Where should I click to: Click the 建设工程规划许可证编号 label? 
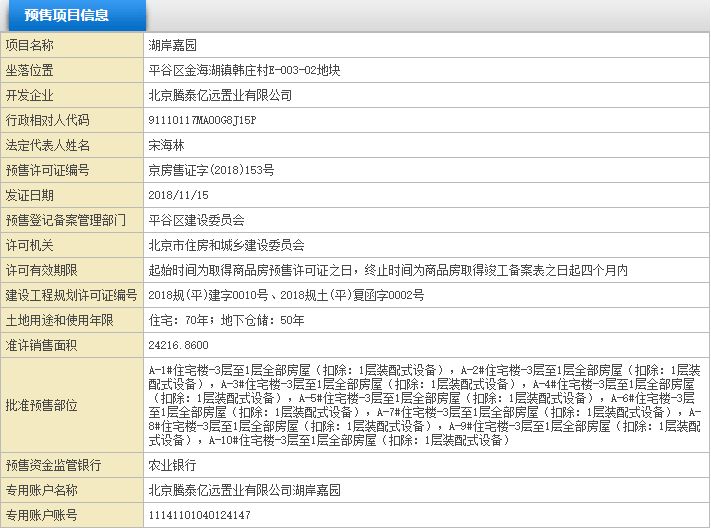[72, 295]
